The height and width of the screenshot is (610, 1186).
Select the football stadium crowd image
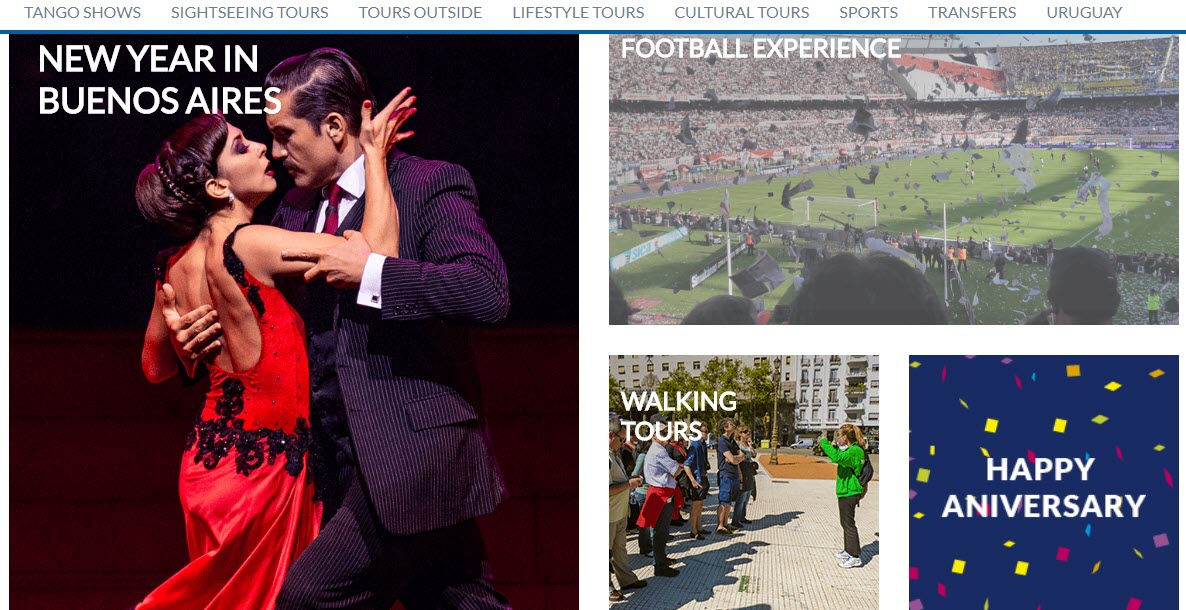point(893,179)
